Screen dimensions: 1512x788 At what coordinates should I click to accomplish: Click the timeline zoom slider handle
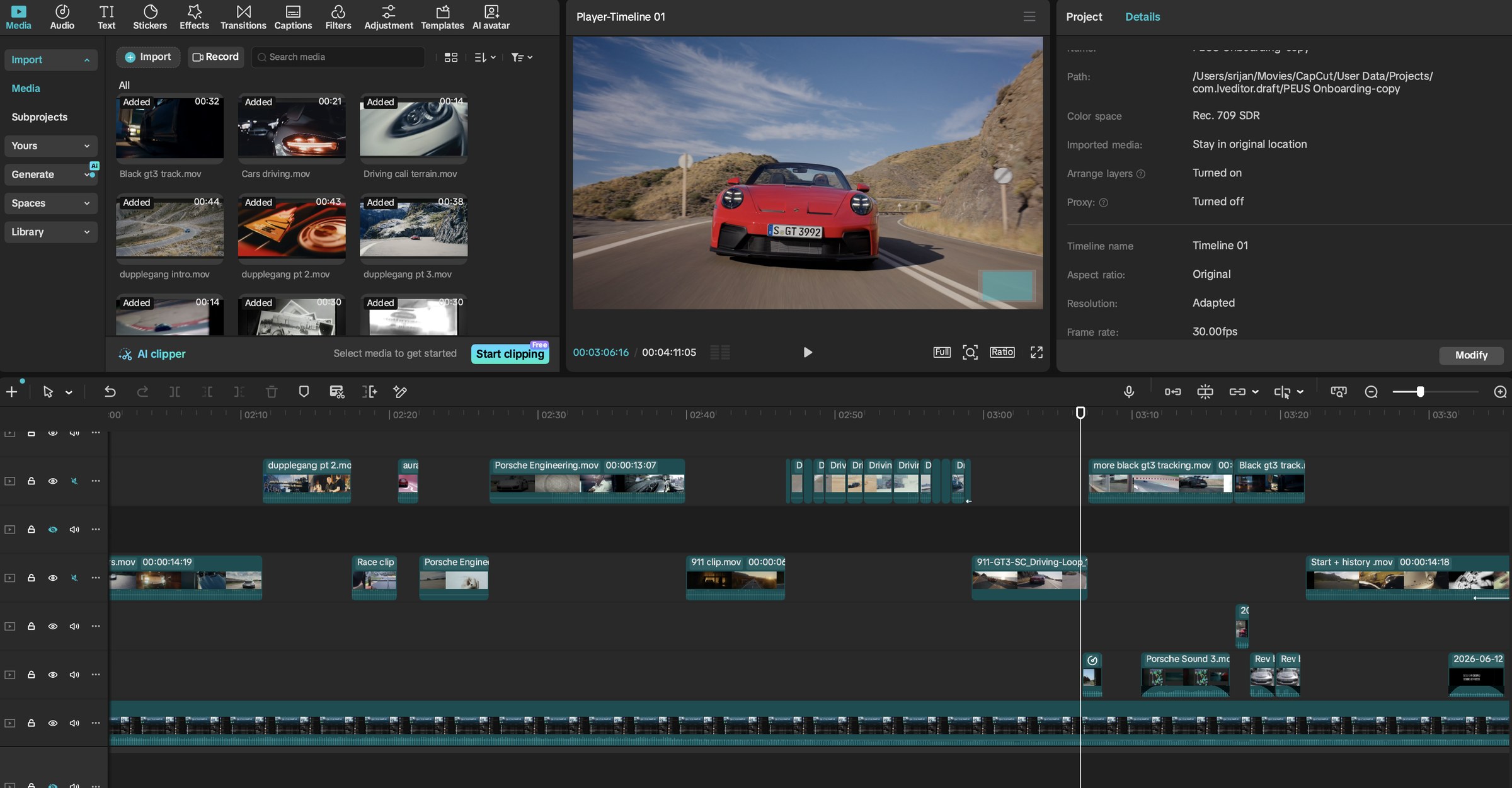point(1420,392)
